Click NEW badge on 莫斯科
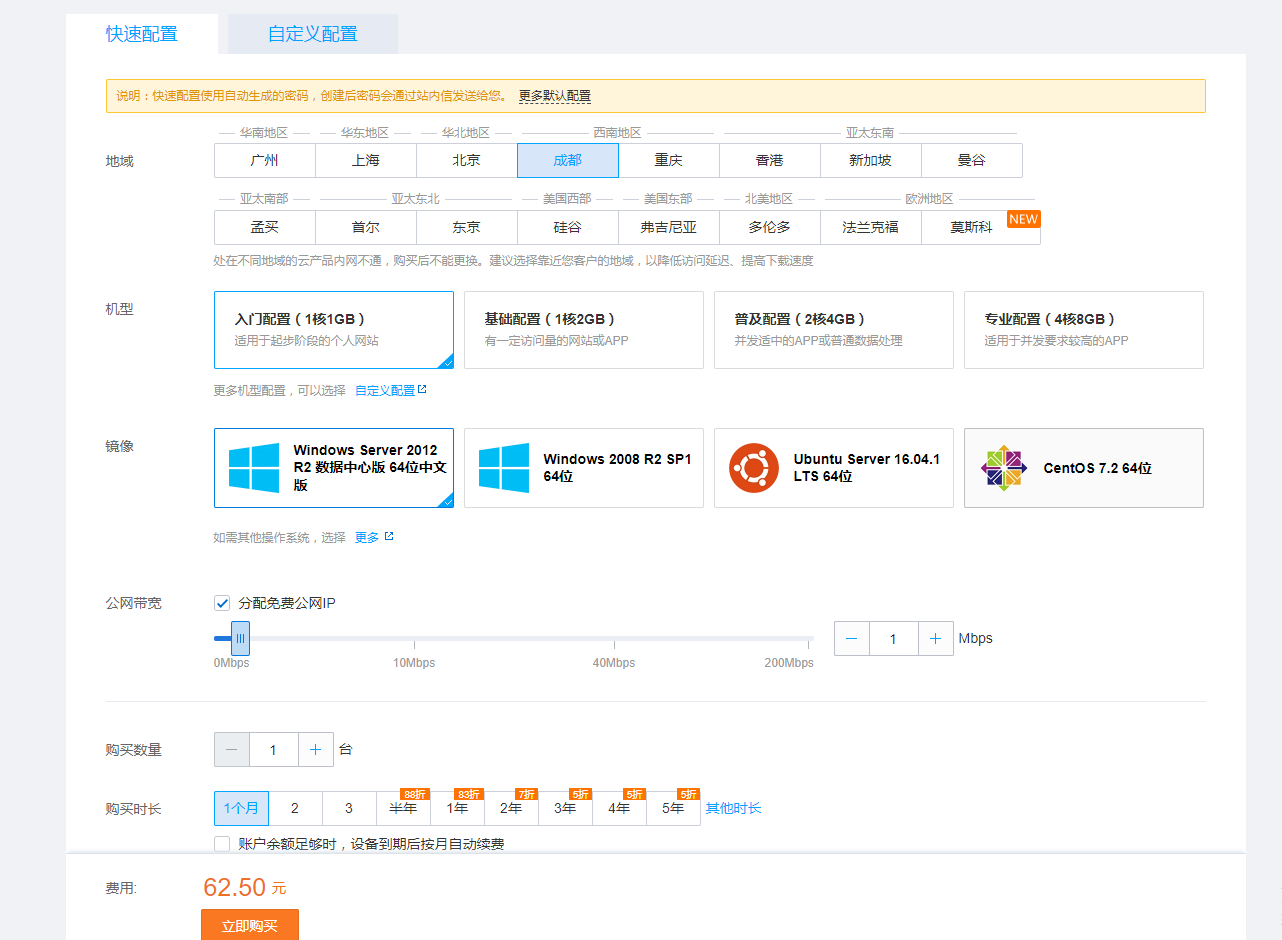 pyautogui.click(x=1024, y=219)
